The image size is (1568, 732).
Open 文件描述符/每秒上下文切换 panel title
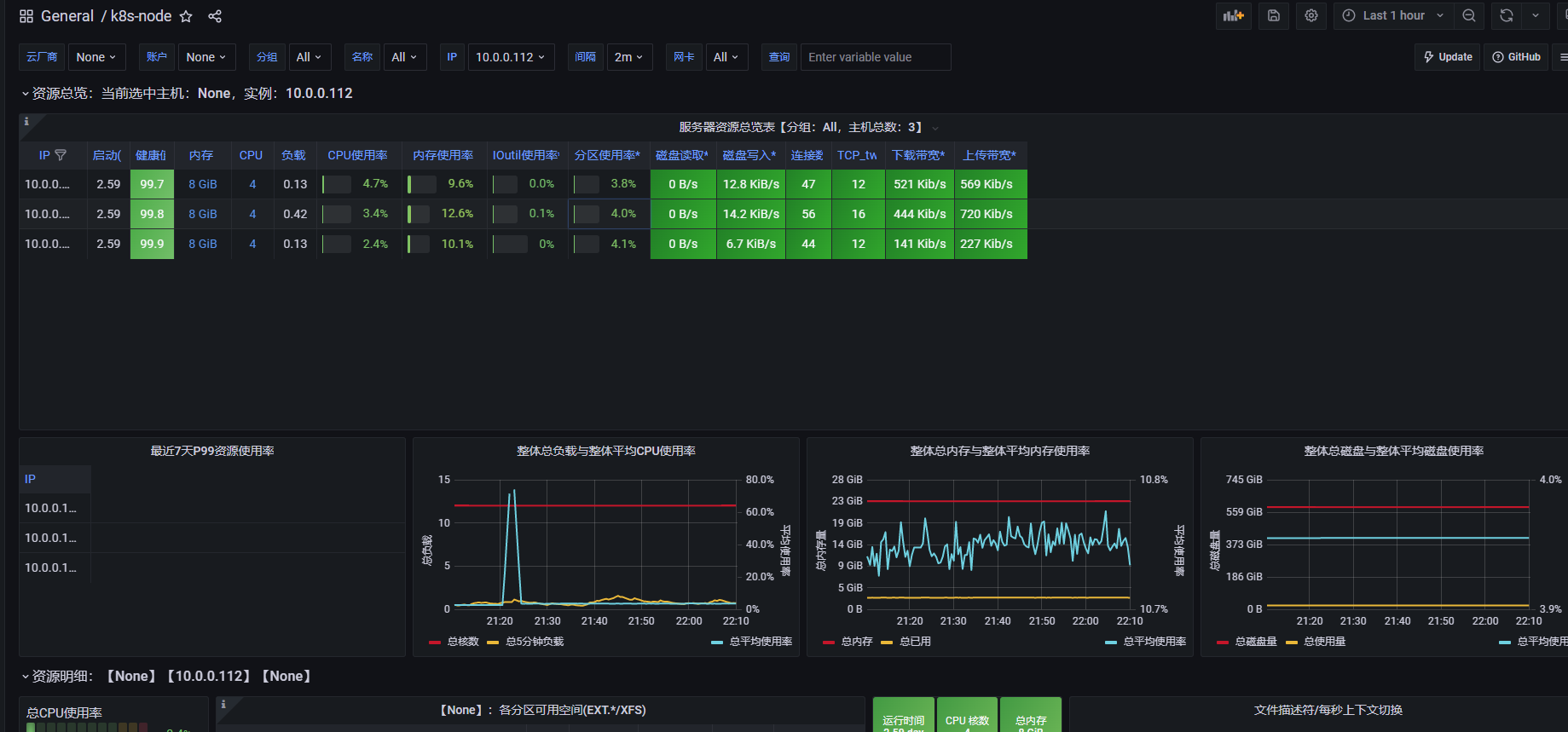point(1328,710)
